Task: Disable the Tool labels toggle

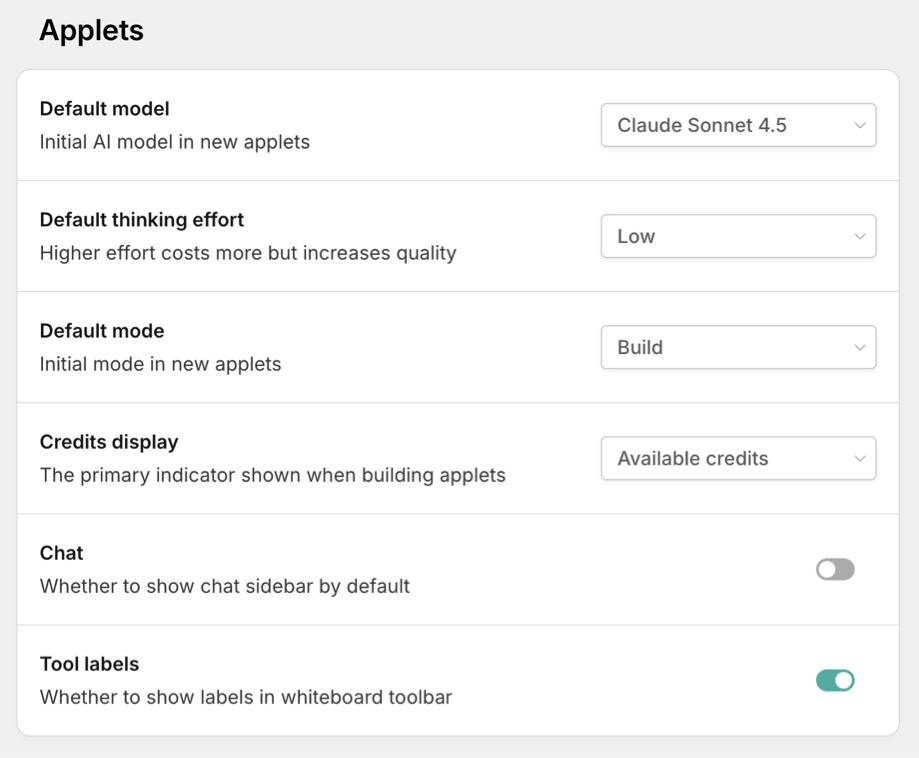Action: [x=835, y=680]
